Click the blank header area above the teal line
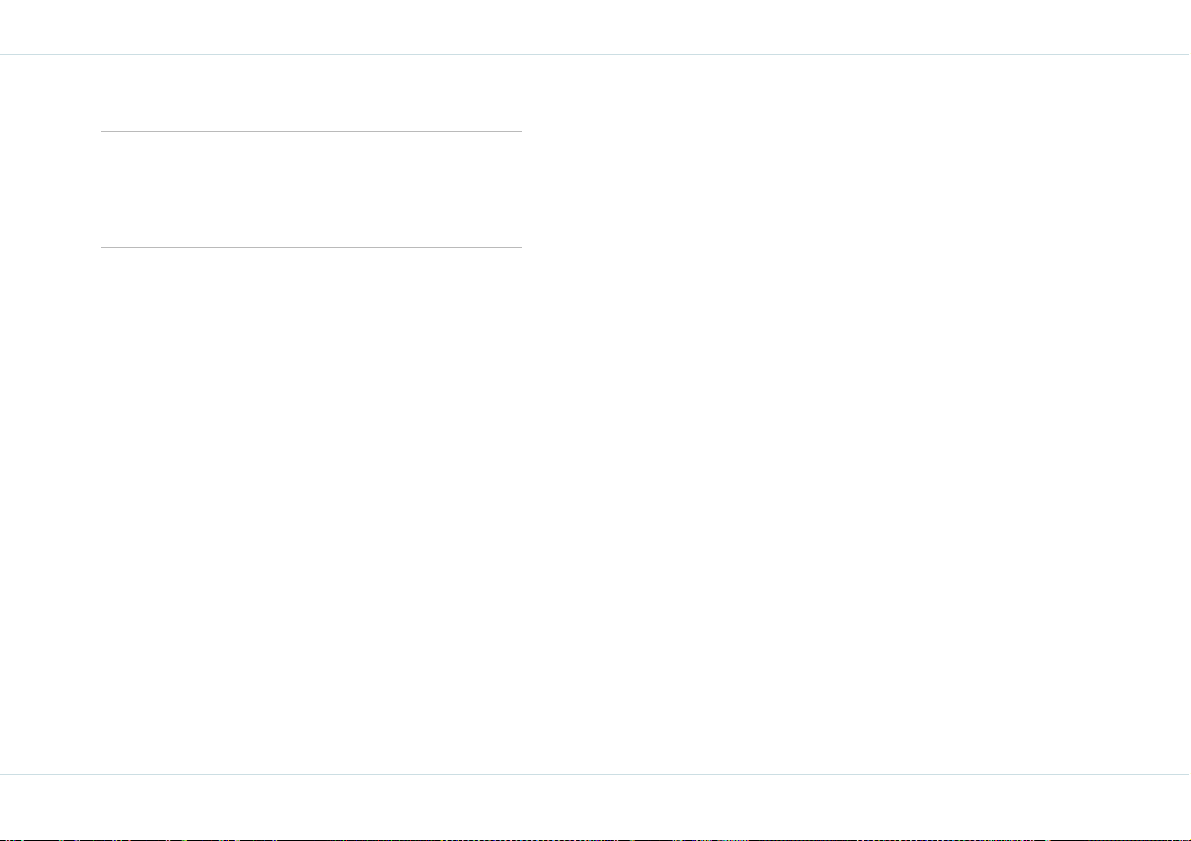Image resolution: width=1191 pixels, height=841 pixels. click(596, 27)
